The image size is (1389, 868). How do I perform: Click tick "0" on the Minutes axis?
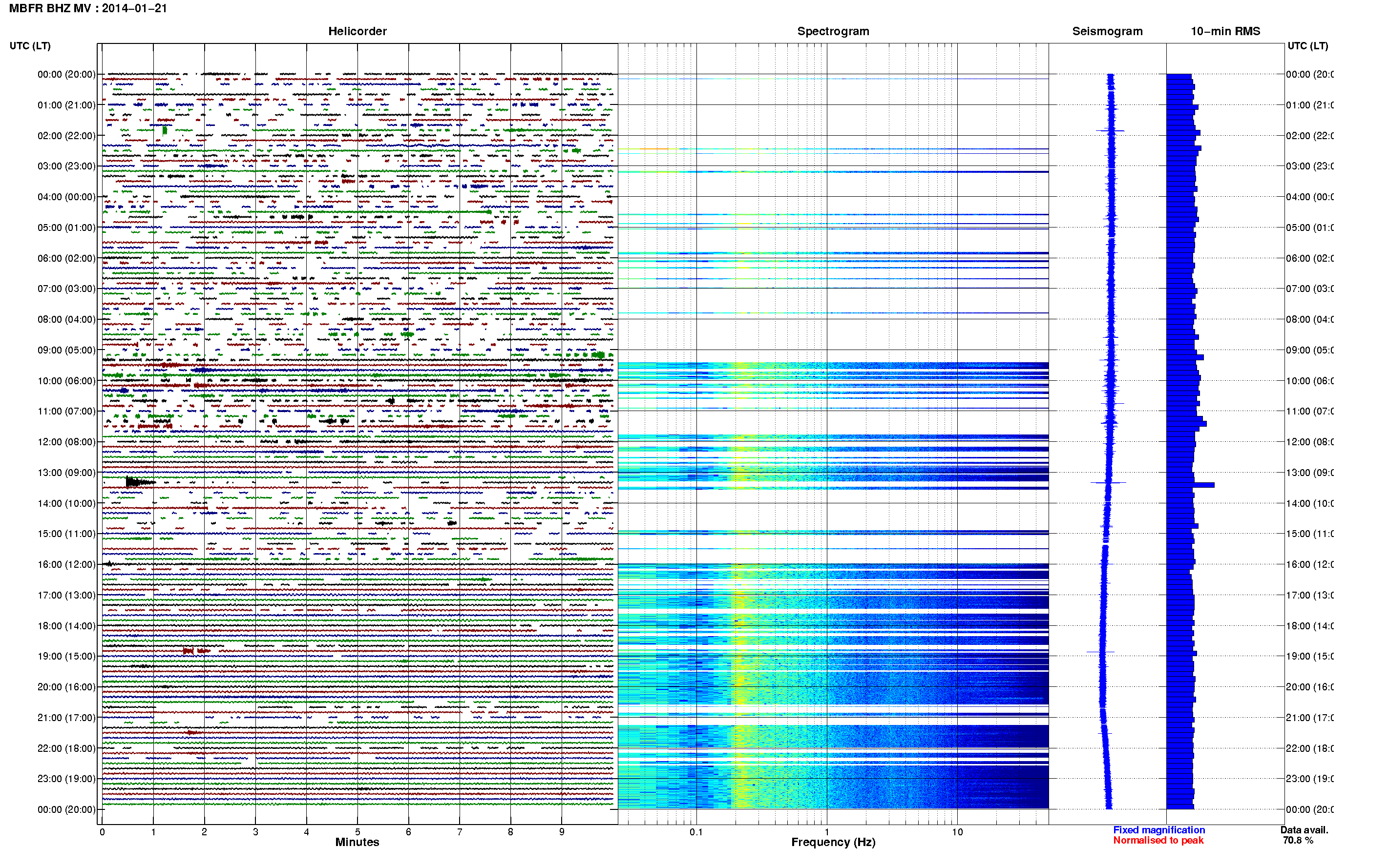102,832
